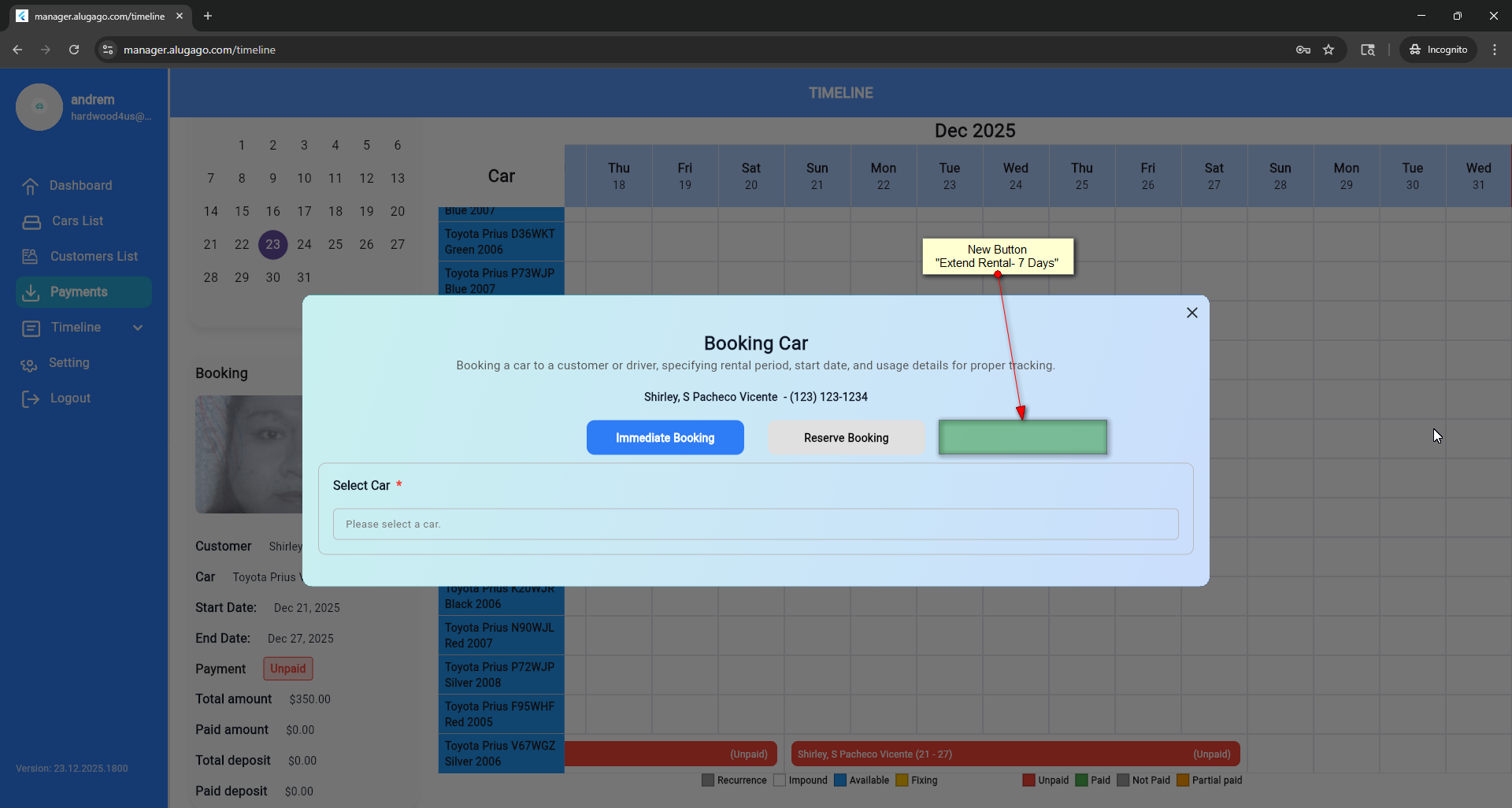Click the green button beside Reserve Booking
1512x808 pixels.
pos(1022,437)
